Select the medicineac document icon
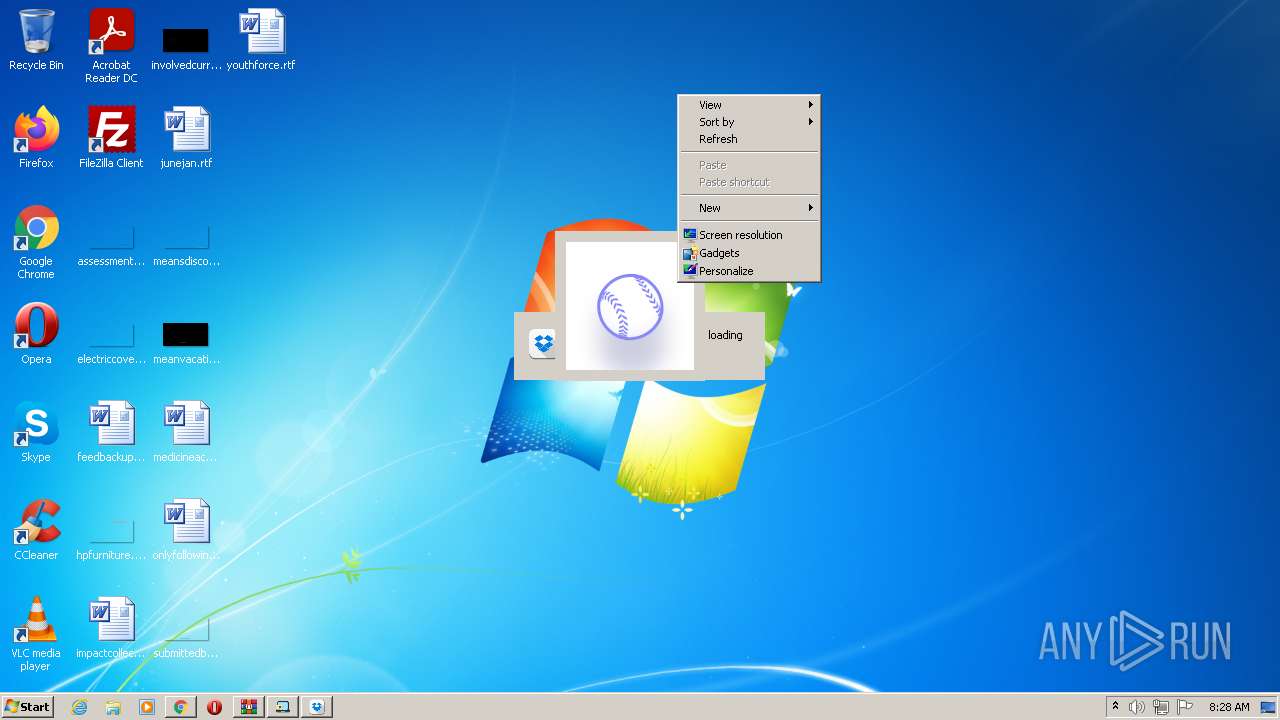Image resolution: width=1280 pixels, height=720 pixels. point(186,432)
